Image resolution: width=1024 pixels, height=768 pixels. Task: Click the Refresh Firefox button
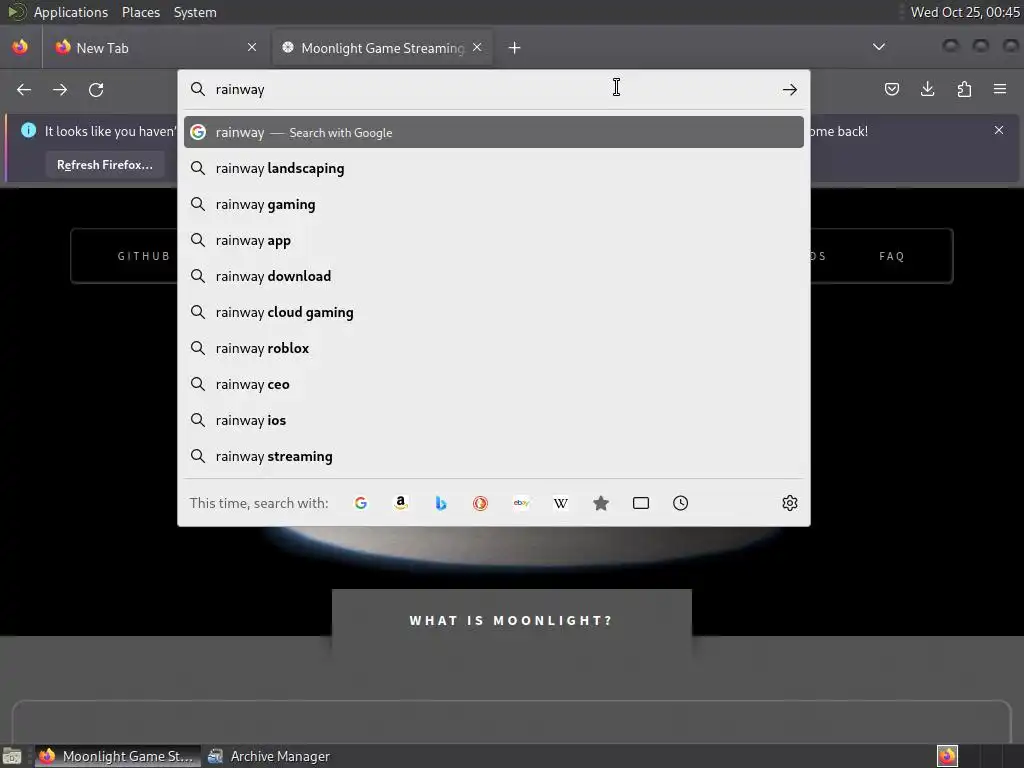104,165
